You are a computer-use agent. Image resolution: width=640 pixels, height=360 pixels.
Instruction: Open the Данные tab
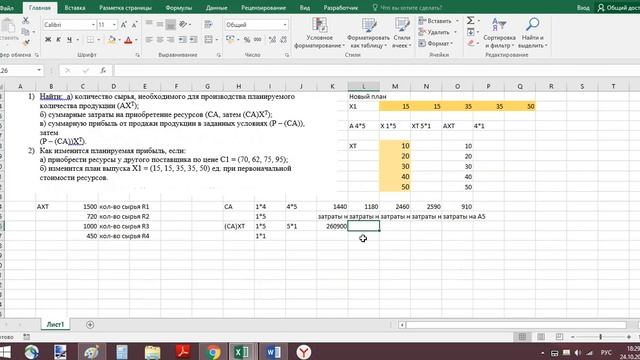point(216,8)
